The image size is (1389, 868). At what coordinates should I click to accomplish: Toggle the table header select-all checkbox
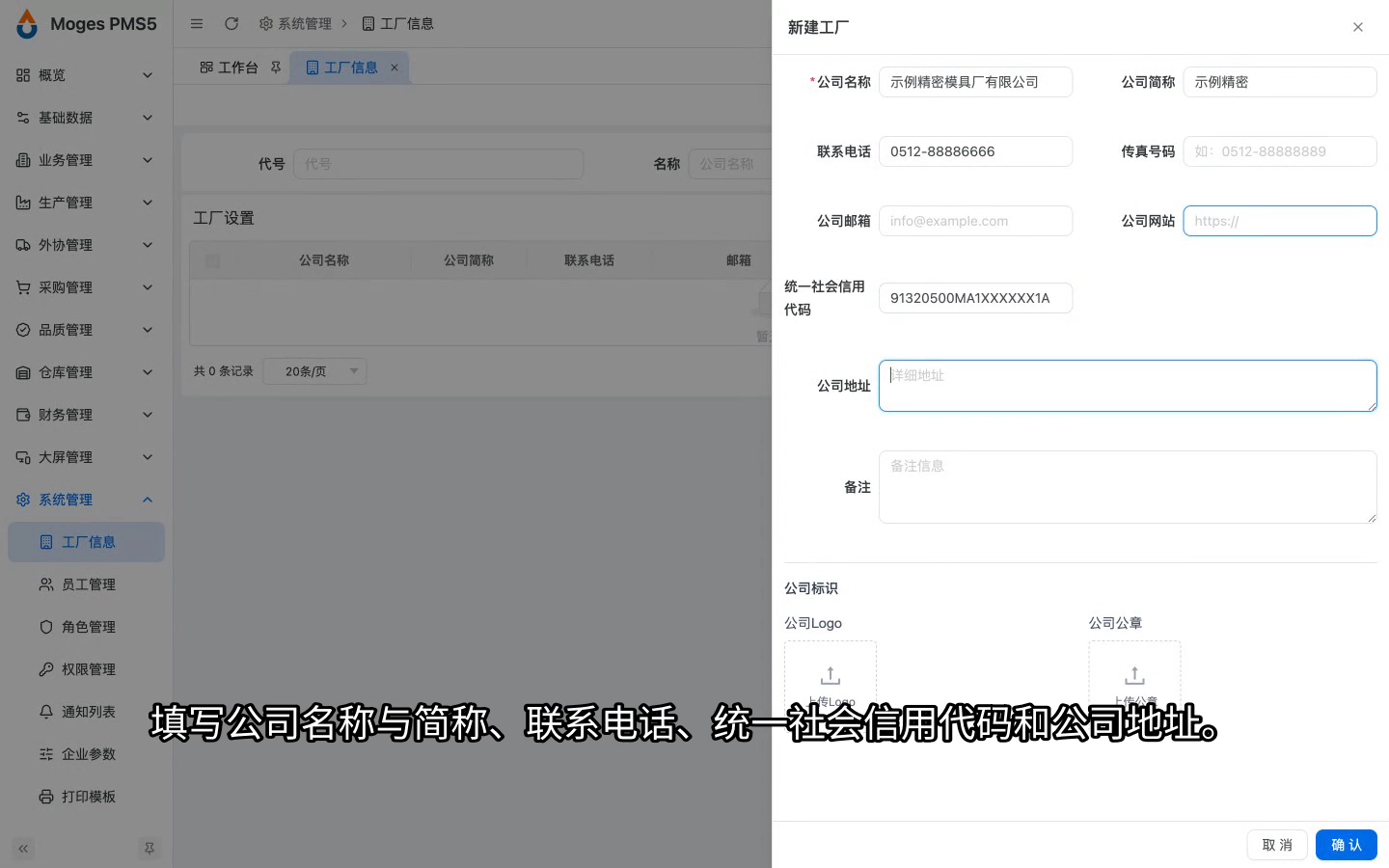click(x=213, y=260)
